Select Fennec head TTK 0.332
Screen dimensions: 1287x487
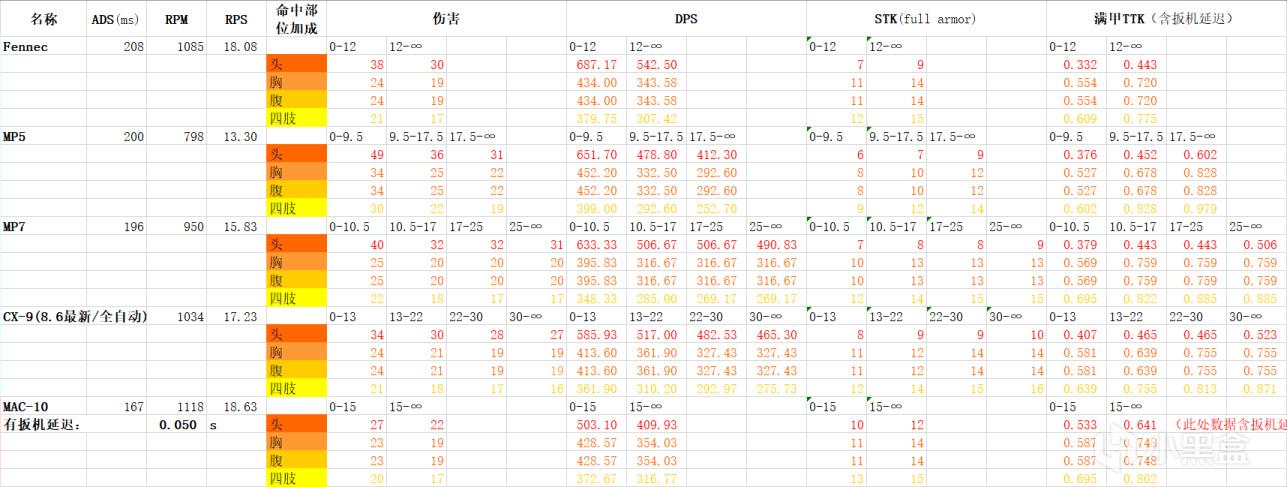pyautogui.click(x=1081, y=64)
